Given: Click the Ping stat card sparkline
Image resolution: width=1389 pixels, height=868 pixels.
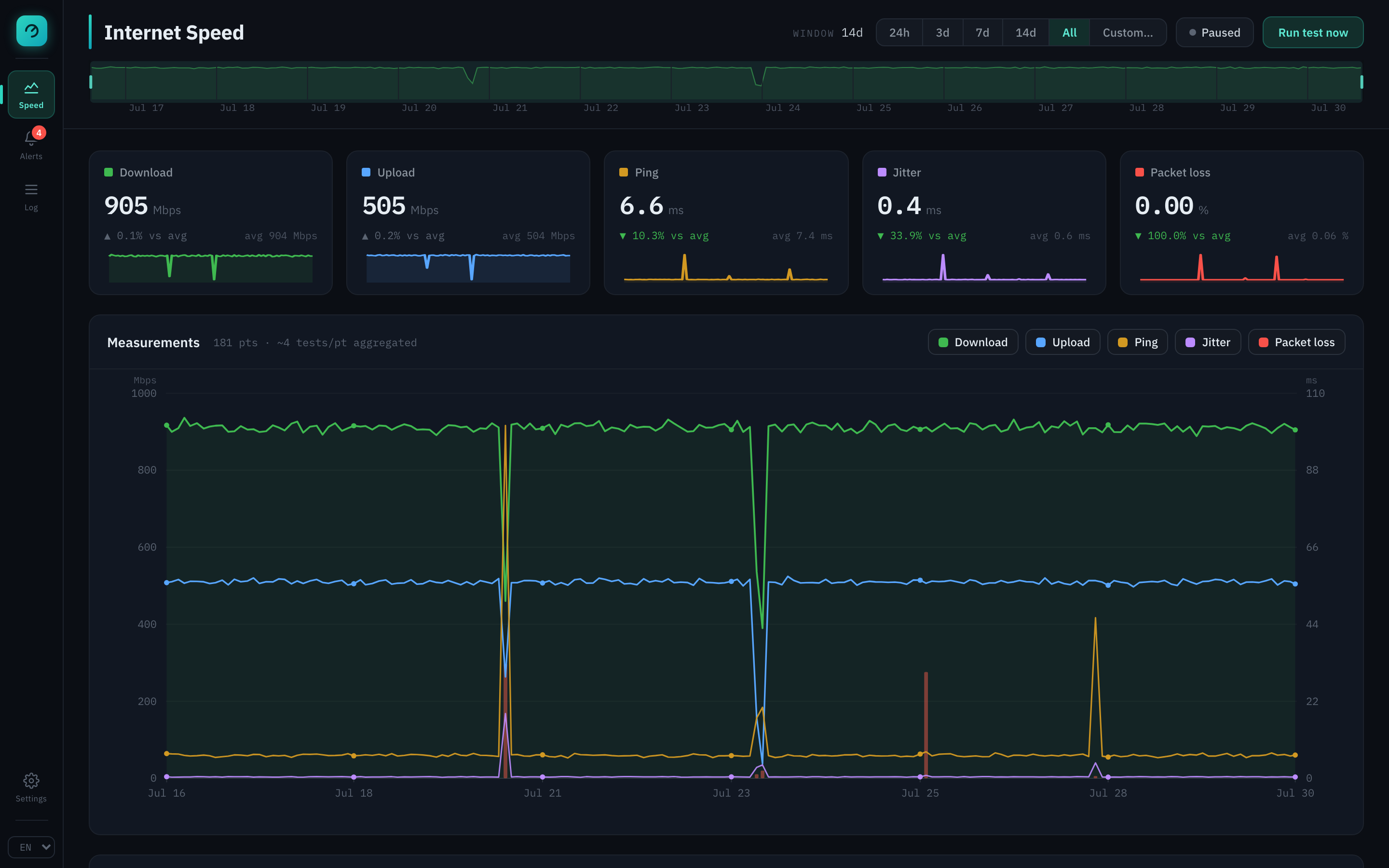Looking at the screenshot, I should pyautogui.click(x=726, y=268).
